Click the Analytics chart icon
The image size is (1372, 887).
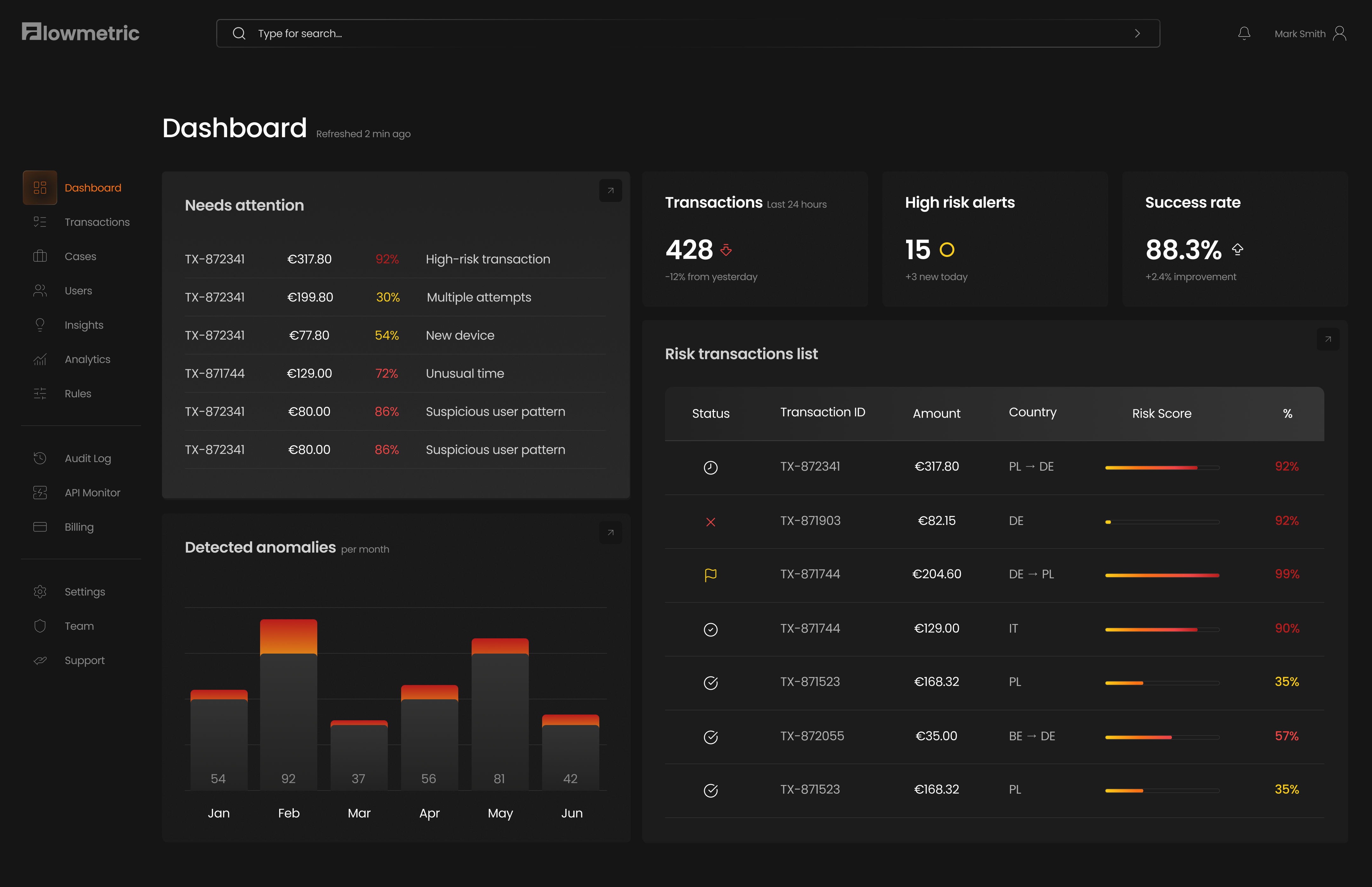[40, 359]
